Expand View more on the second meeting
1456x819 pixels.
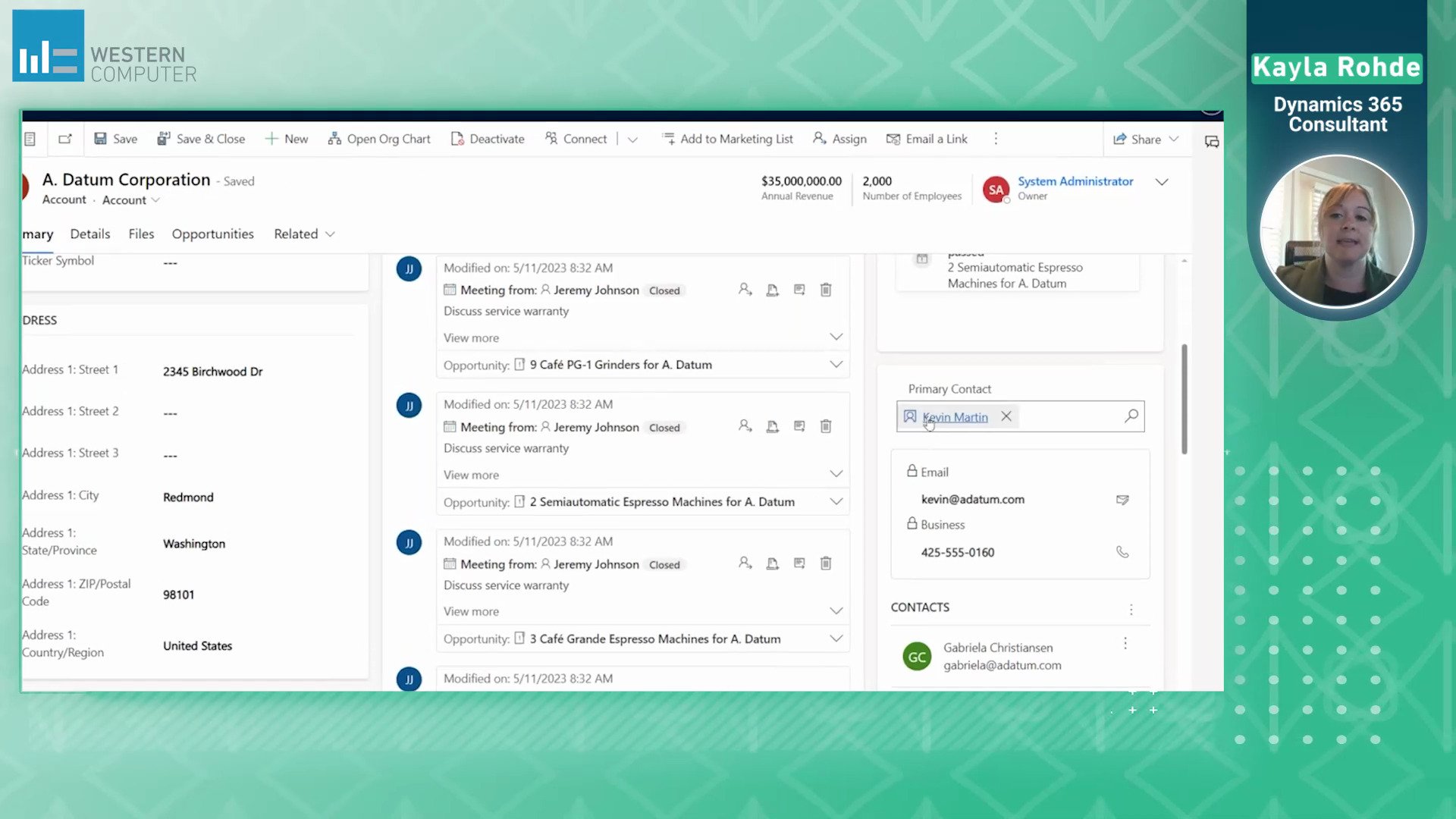[x=836, y=473]
